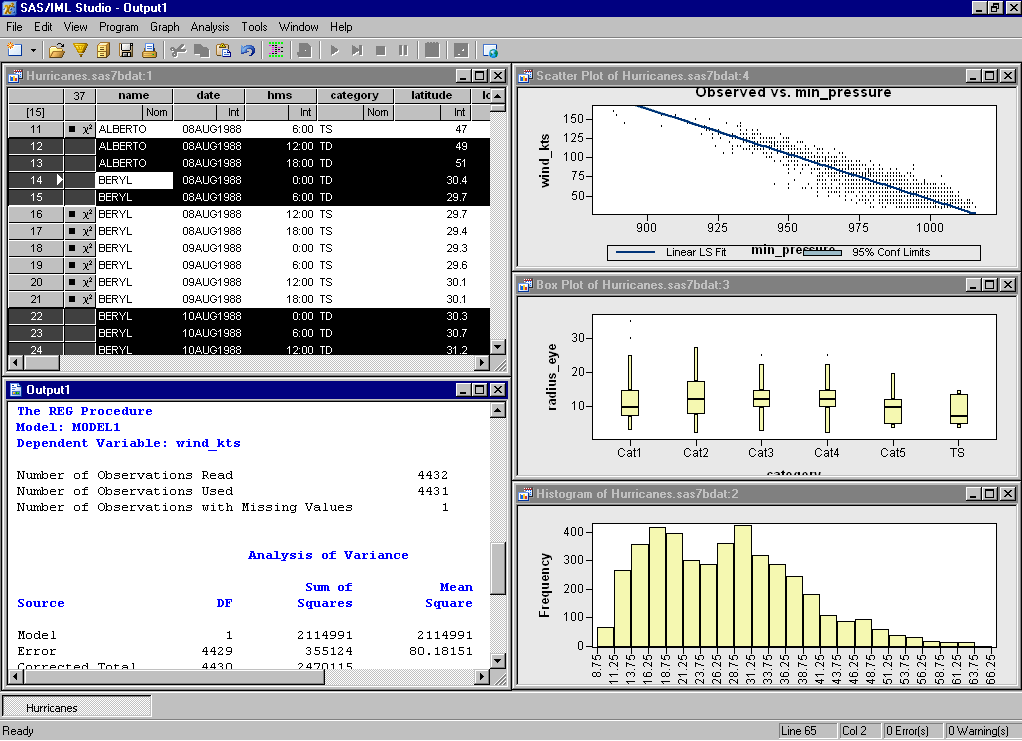Click data table horizontal scrollbar left arrow
The height and width of the screenshot is (741, 1022).
(14, 362)
